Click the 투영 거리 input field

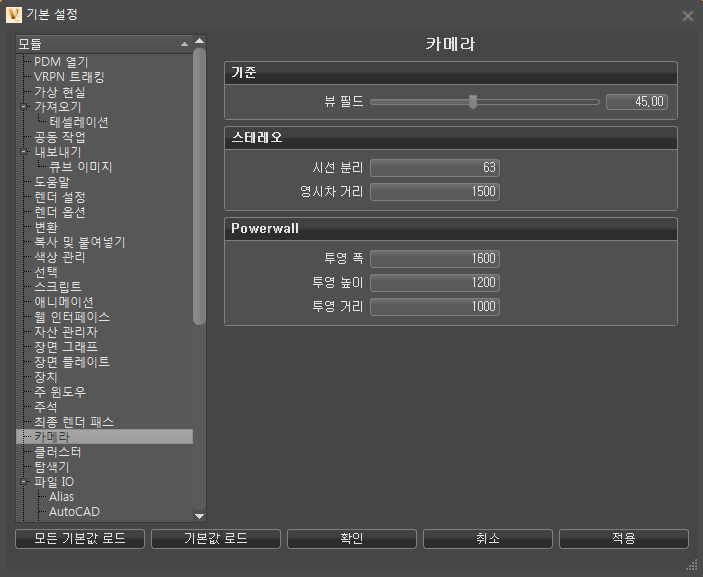pos(435,307)
